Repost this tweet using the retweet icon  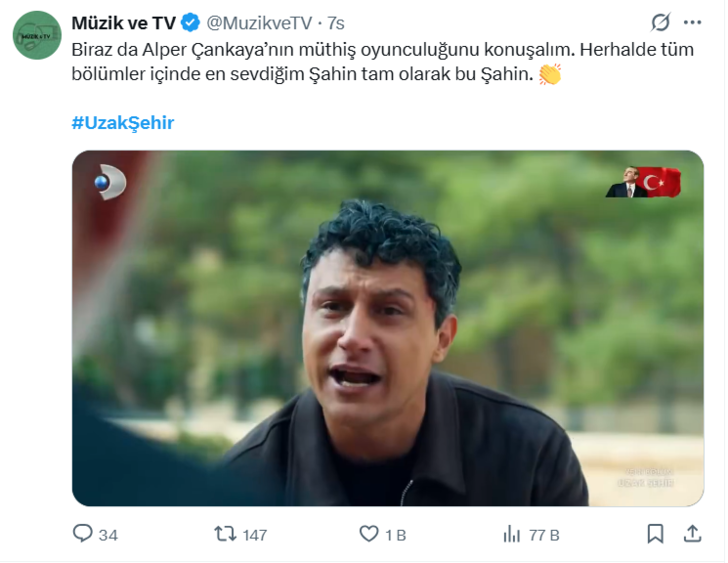[x=225, y=534]
